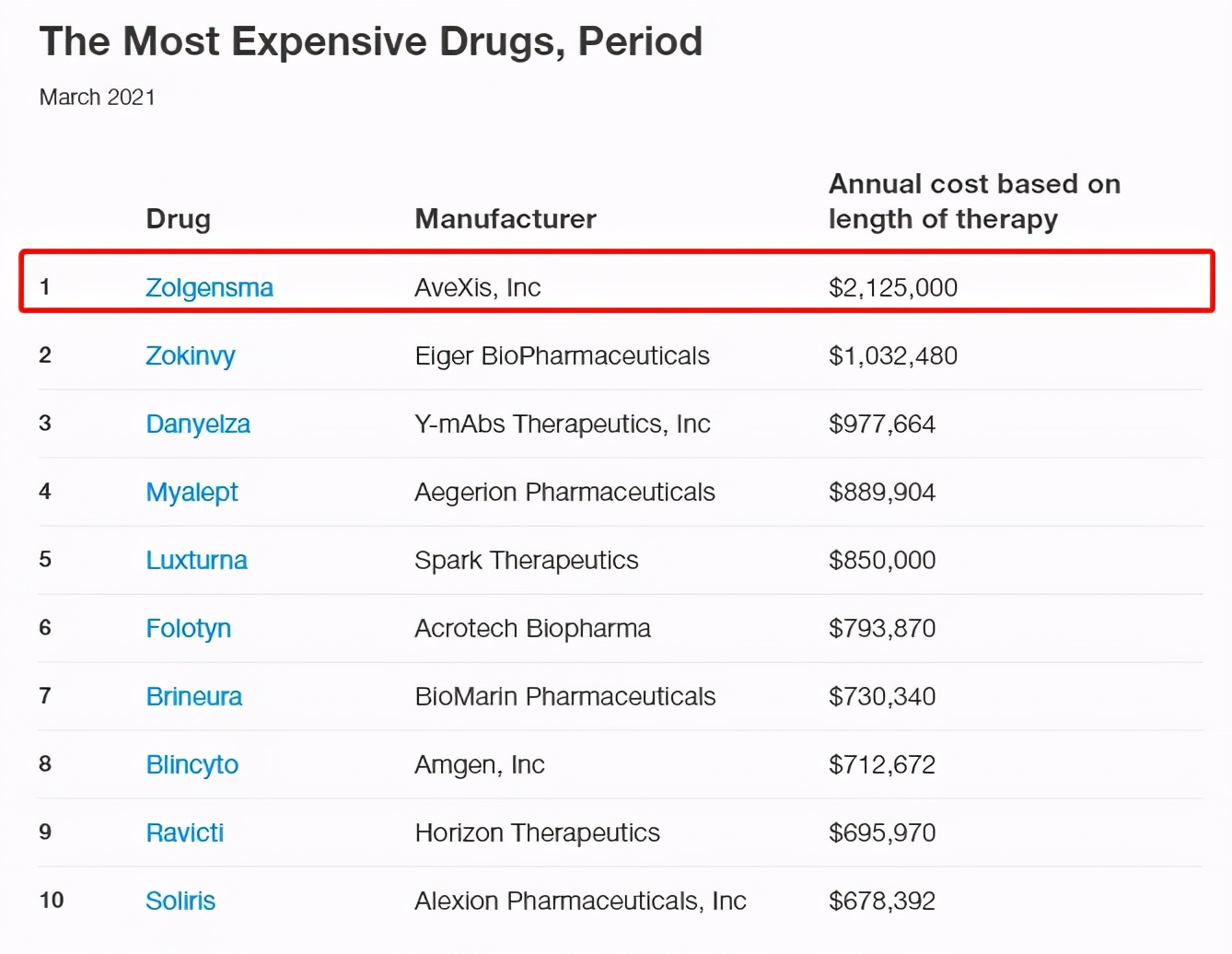Viewport: 1232px width, 954px height.
Task: Open the Folotyn drug link
Action: tap(188, 629)
